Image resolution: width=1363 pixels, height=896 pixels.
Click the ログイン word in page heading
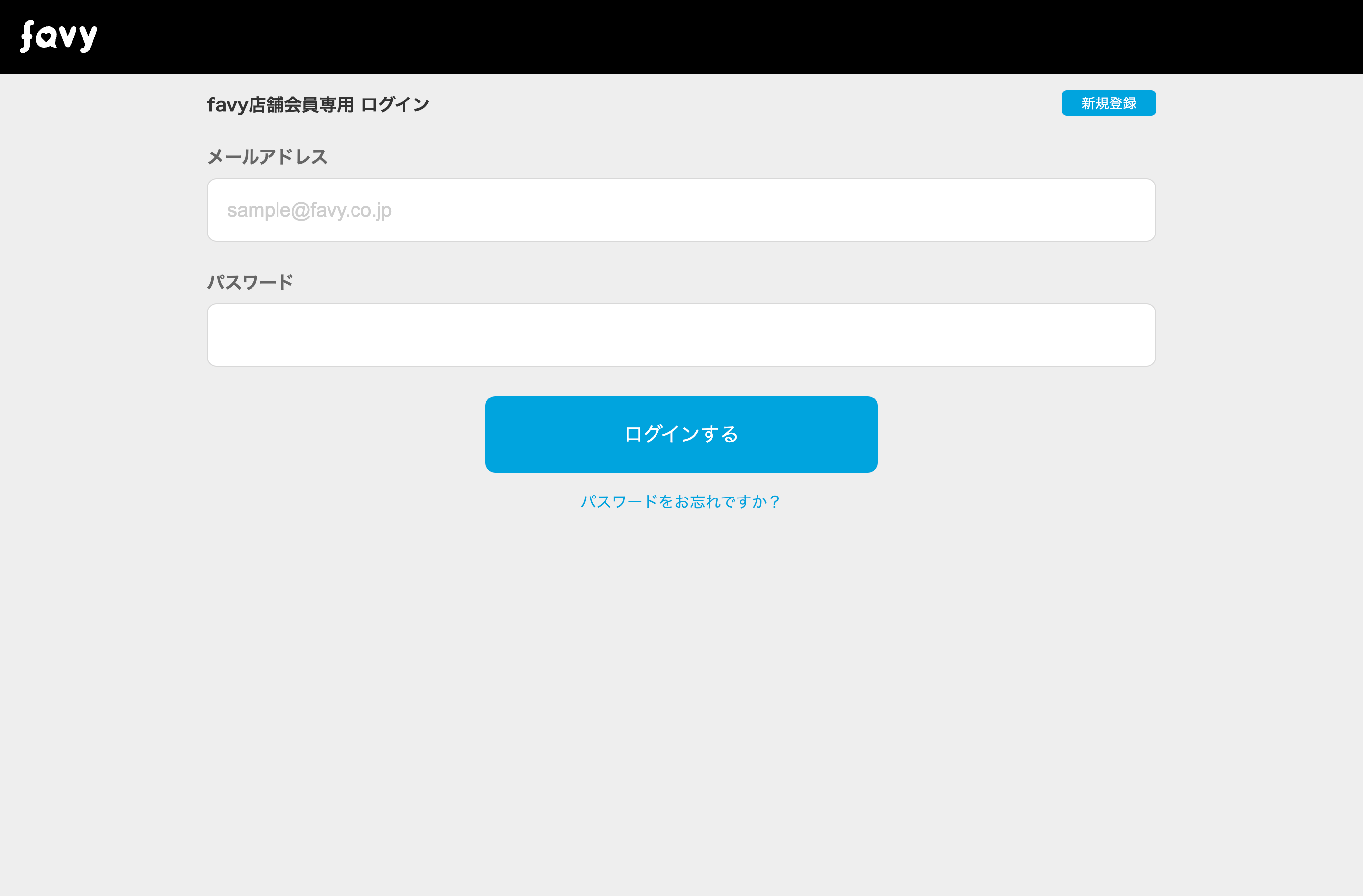(x=395, y=105)
